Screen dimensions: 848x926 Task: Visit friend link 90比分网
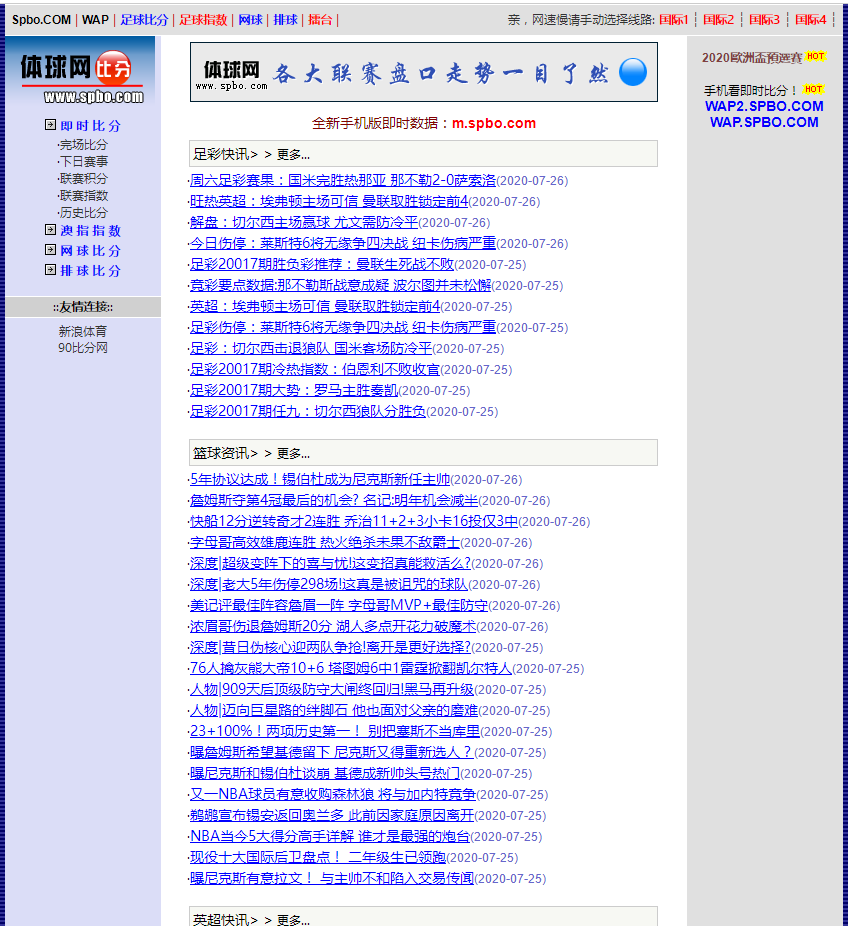tap(83, 348)
